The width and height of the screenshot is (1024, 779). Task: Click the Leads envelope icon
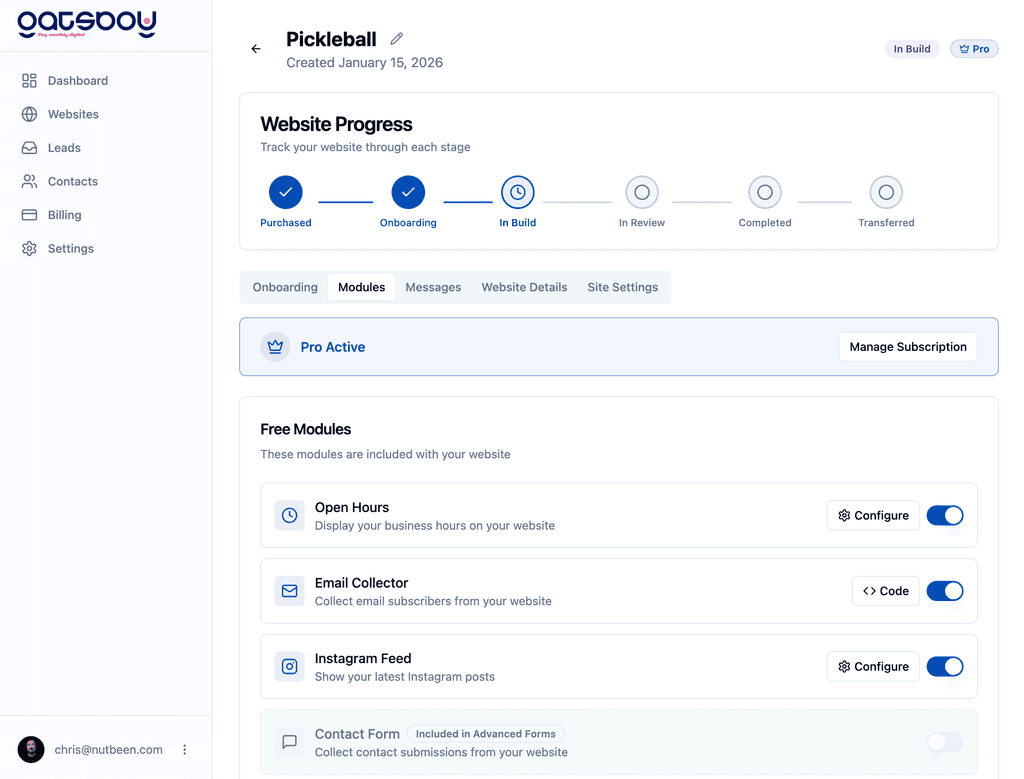[x=28, y=147]
